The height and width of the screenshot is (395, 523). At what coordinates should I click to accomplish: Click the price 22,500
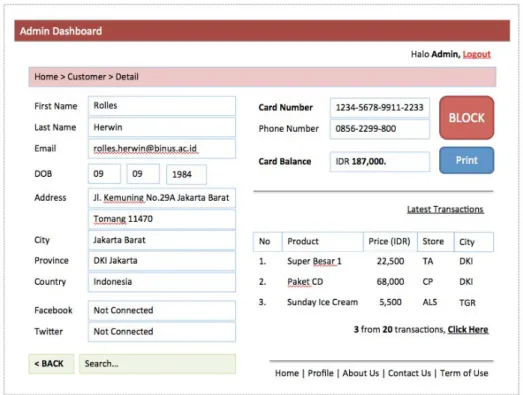tap(390, 261)
